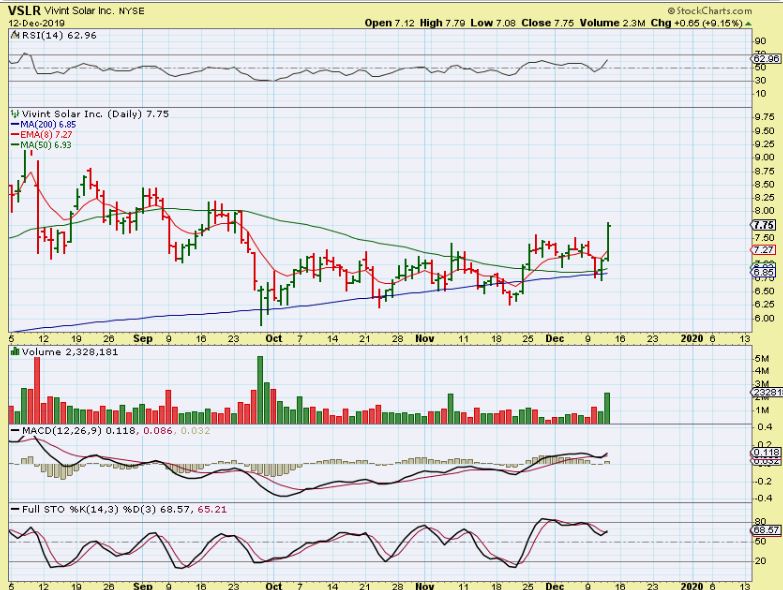Click the Dec label under the price chart
This screenshot has height=590, width=783.
pos(555,338)
